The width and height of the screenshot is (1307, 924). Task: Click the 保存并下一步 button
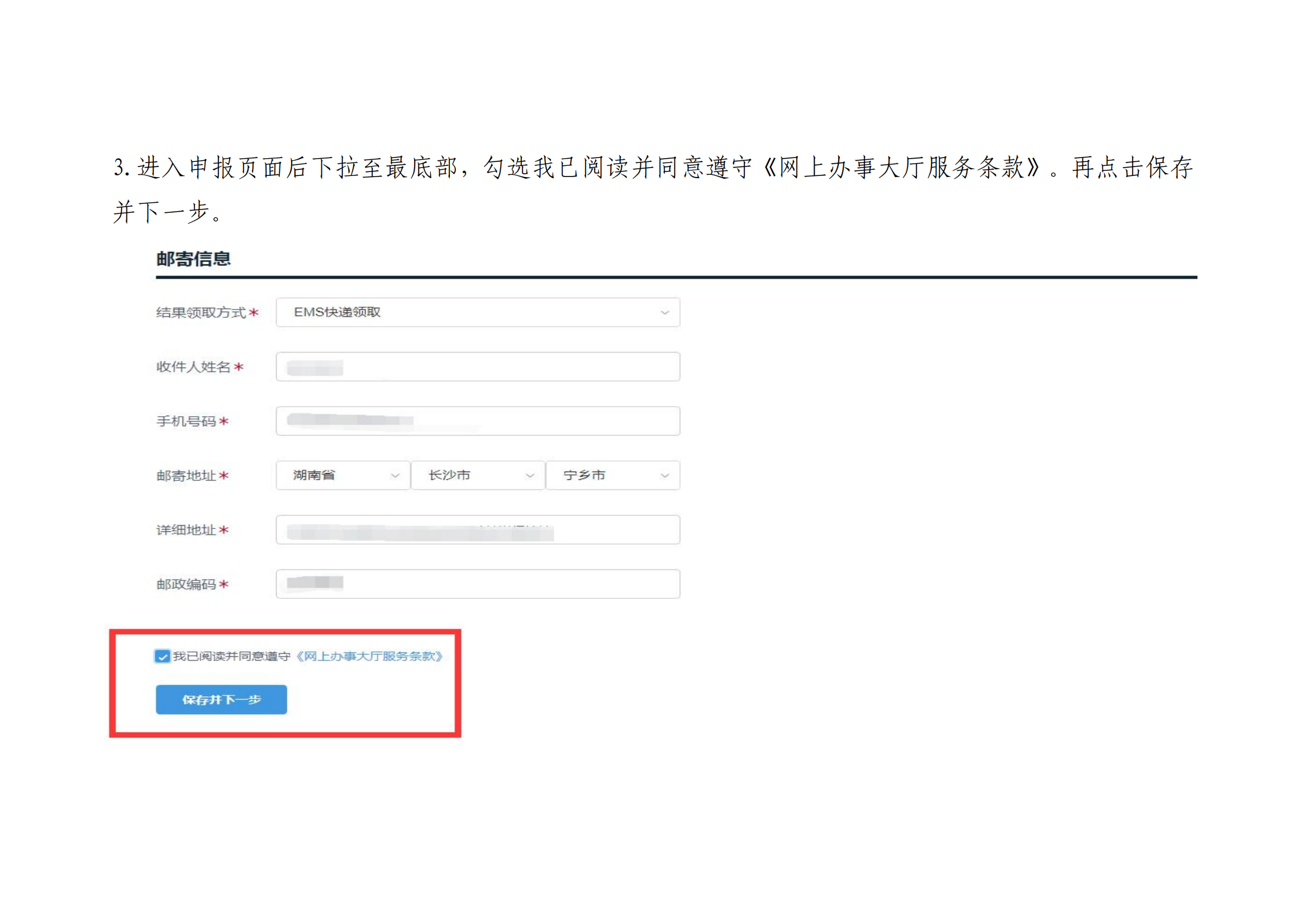(221, 700)
